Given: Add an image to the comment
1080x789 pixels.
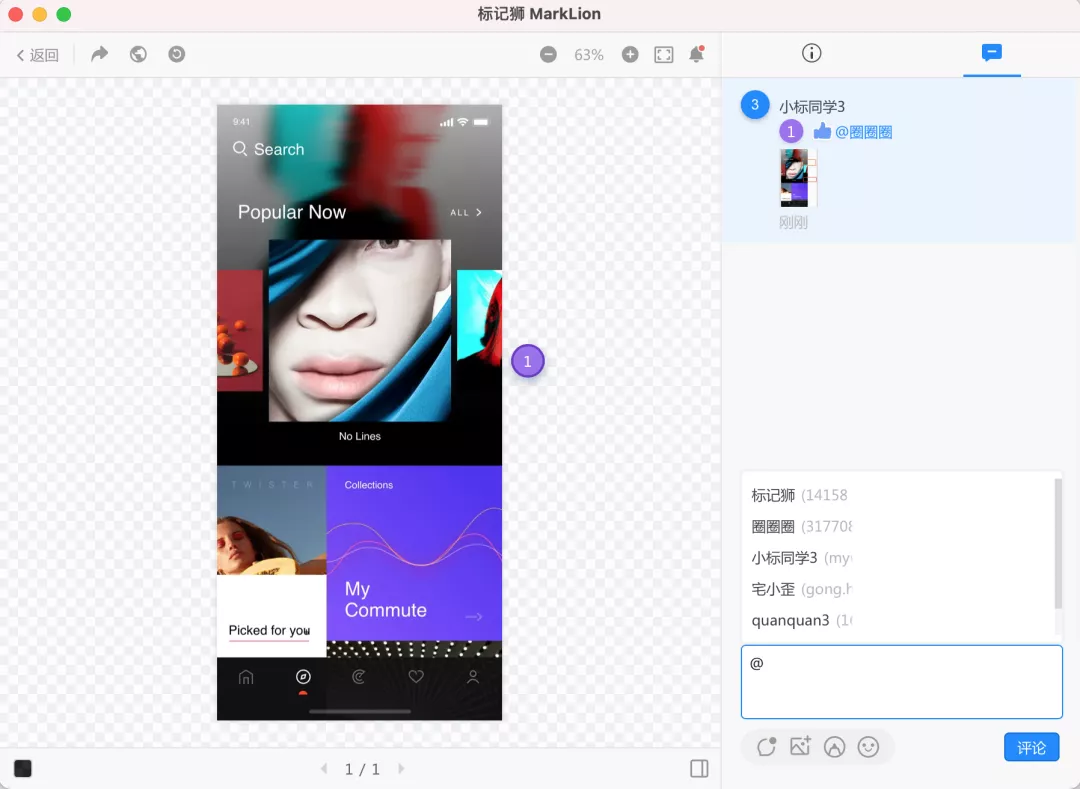Looking at the screenshot, I should coord(800,746).
